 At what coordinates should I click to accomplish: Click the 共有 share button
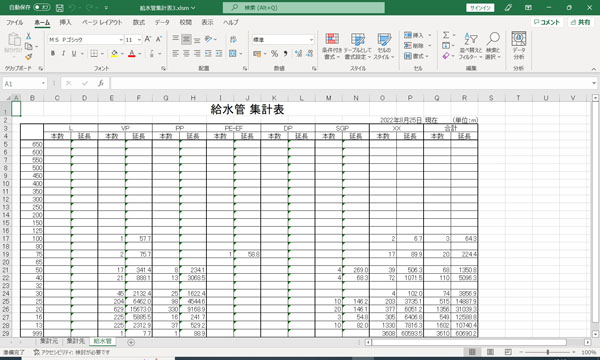pyautogui.click(x=580, y=22)
